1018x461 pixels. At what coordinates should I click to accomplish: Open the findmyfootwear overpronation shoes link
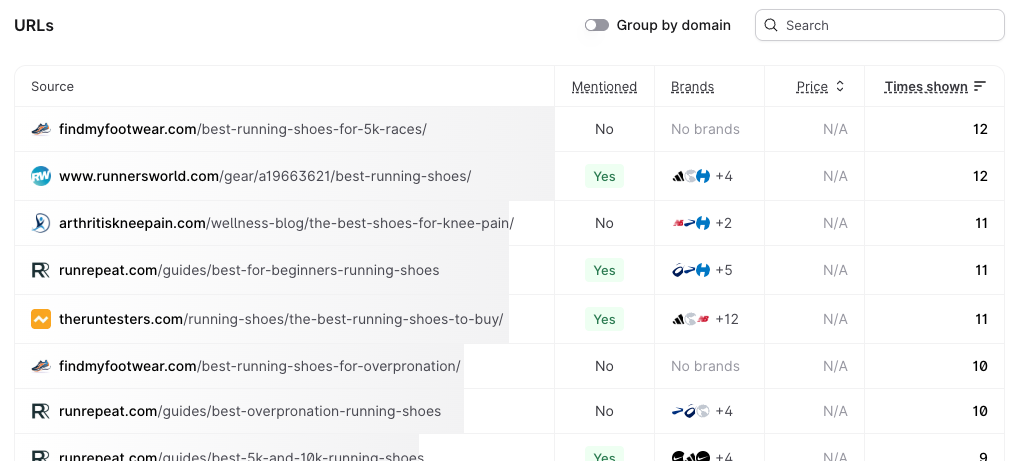pos(260,366)
